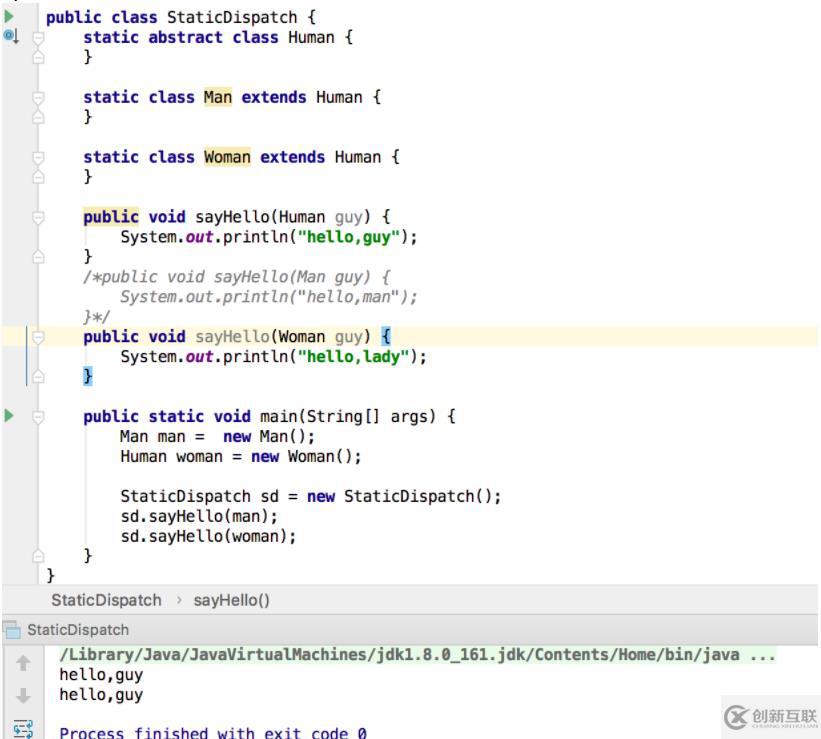
Task: Click the commented sayHello(Man guy) line
Action: click(237, 277)
